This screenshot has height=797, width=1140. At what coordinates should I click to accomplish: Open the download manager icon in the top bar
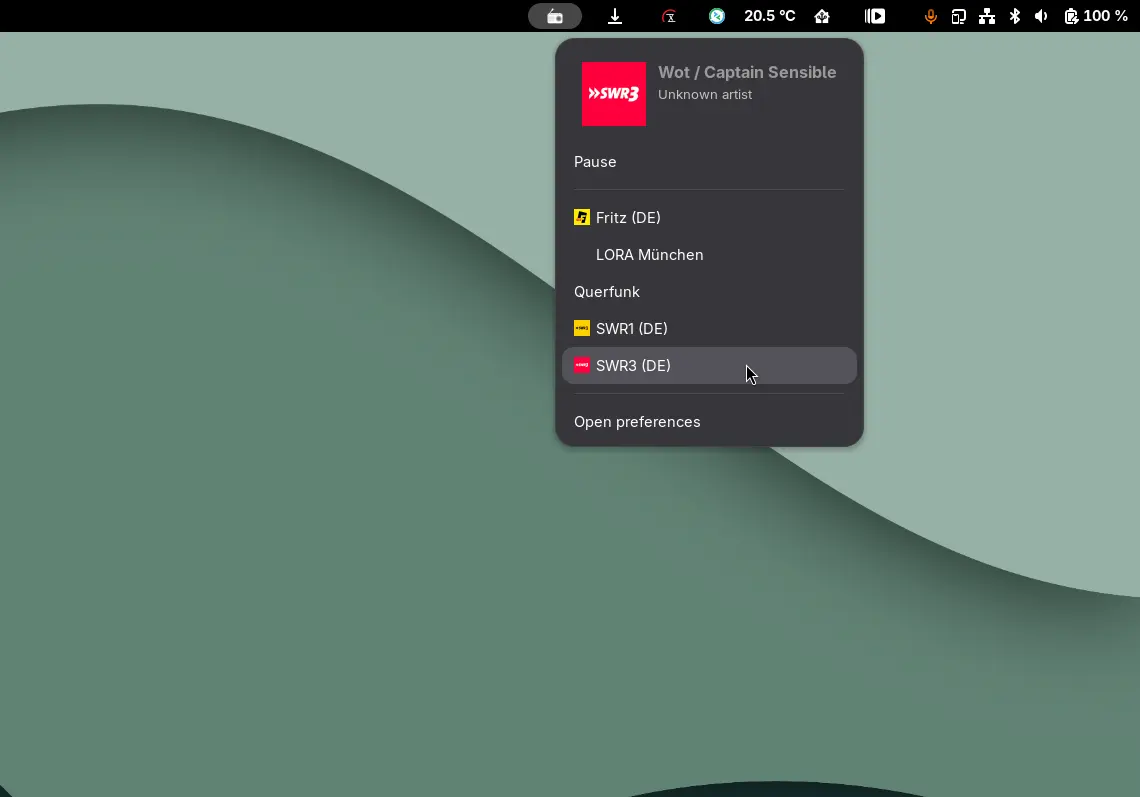click(x=615, y=15)
